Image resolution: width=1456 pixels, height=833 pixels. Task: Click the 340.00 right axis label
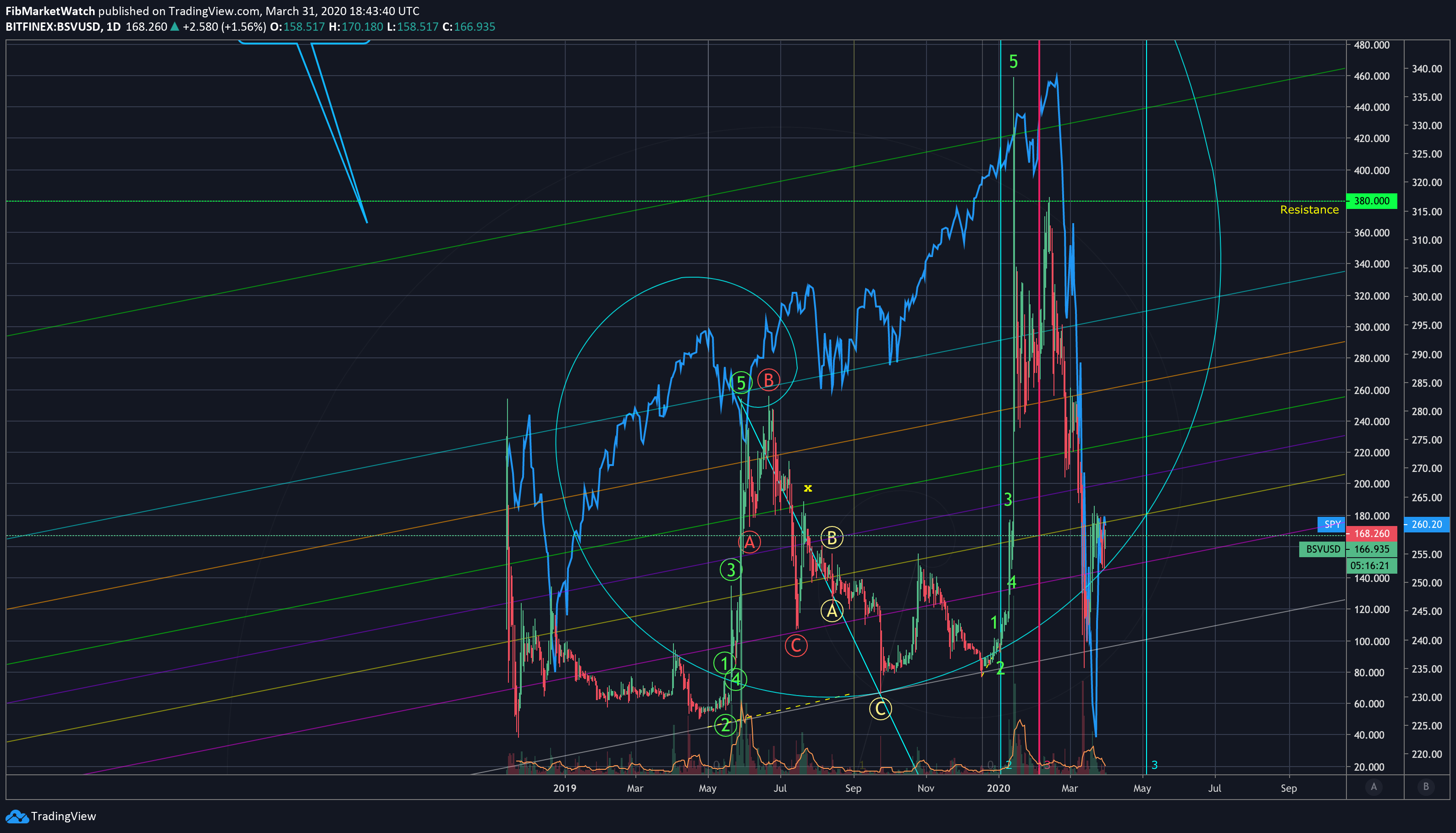(x=1427, y=69)
